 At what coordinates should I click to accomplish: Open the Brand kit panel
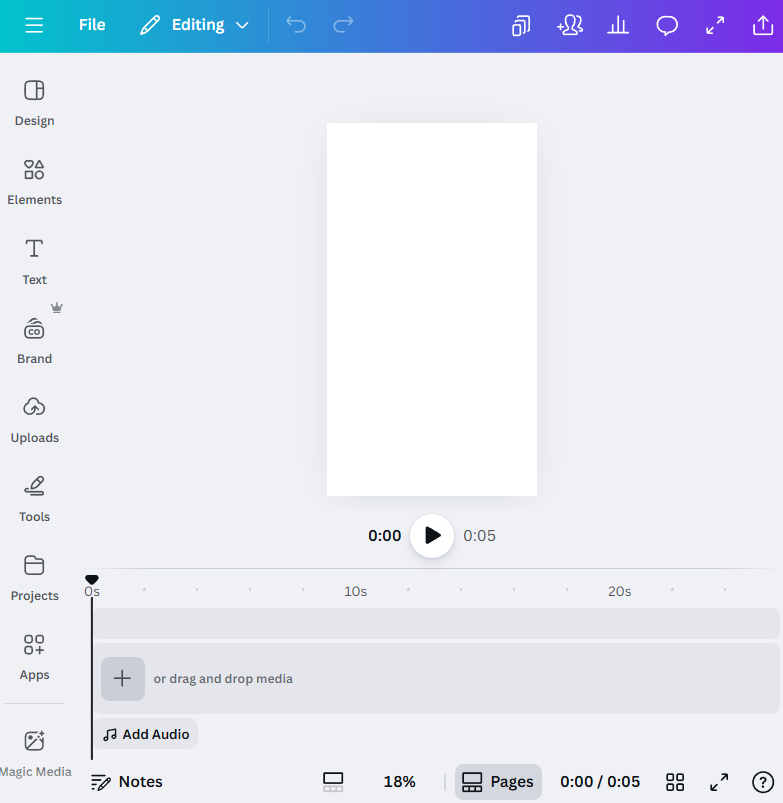[x=34, y=339]
